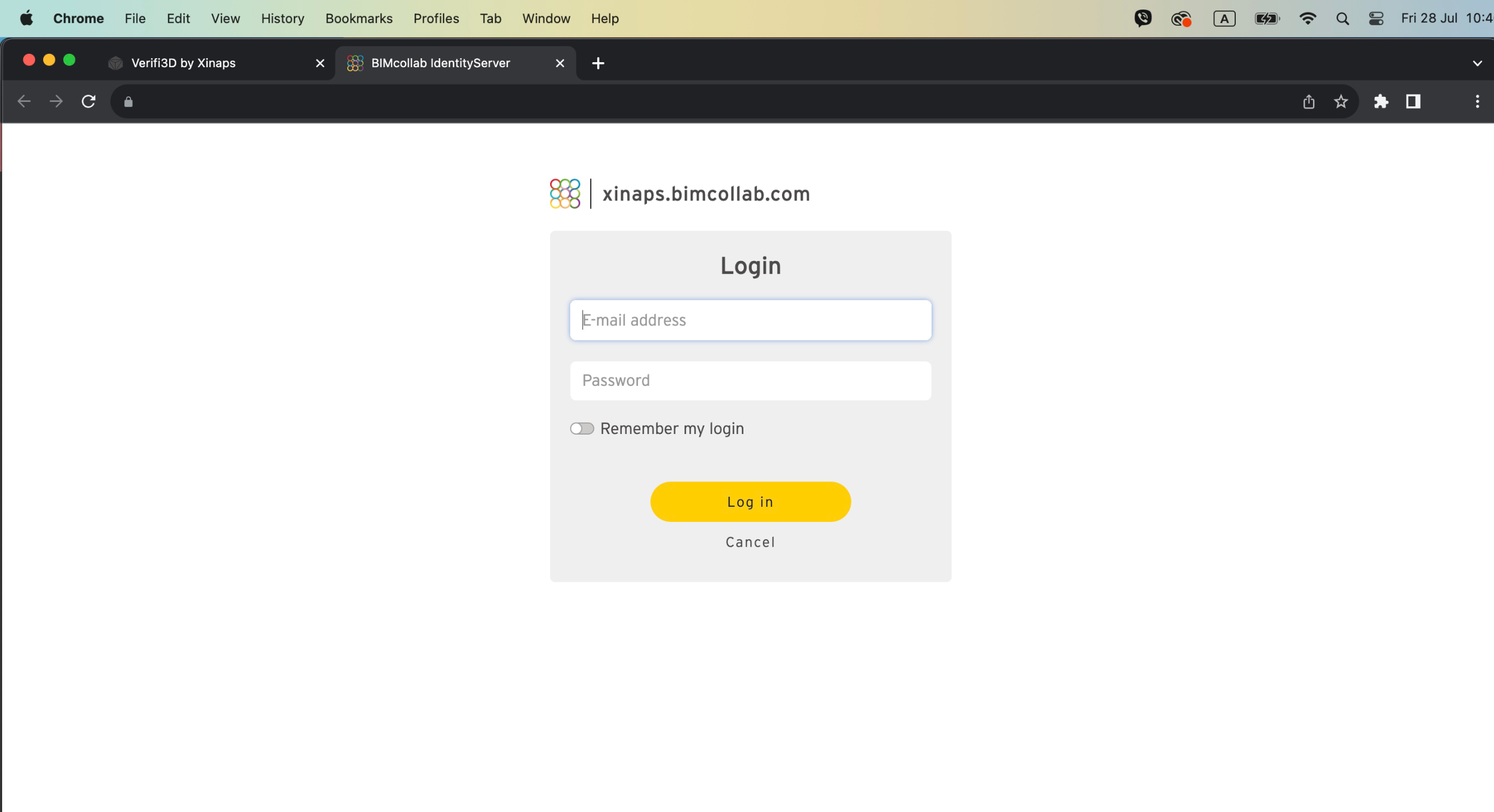Screen dimensions: 1494x812
Task: Click the xinaps.bimcollab.com heading text
Action: pyautogui.click(x=706, y=194)
